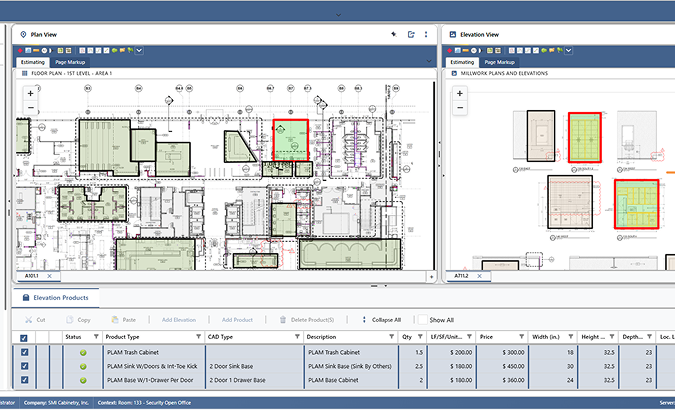The width and height of the screenshot is (676, 410).
Task: Click the orange folder icon in Elevation View toolbar
Action: coord(551,50)
